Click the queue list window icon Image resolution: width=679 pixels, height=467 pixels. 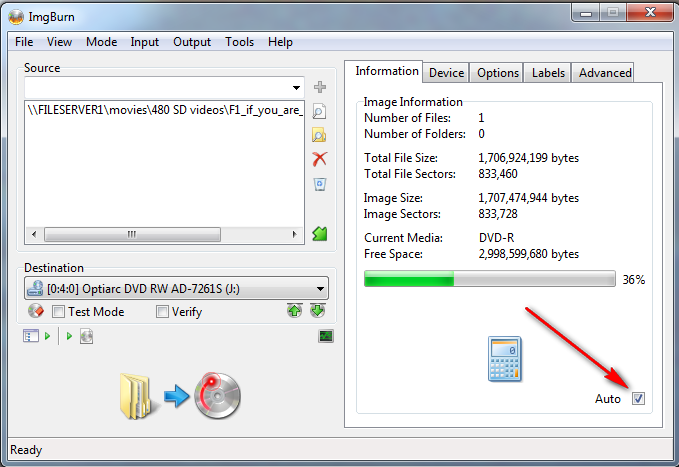(x=31, y=336)
